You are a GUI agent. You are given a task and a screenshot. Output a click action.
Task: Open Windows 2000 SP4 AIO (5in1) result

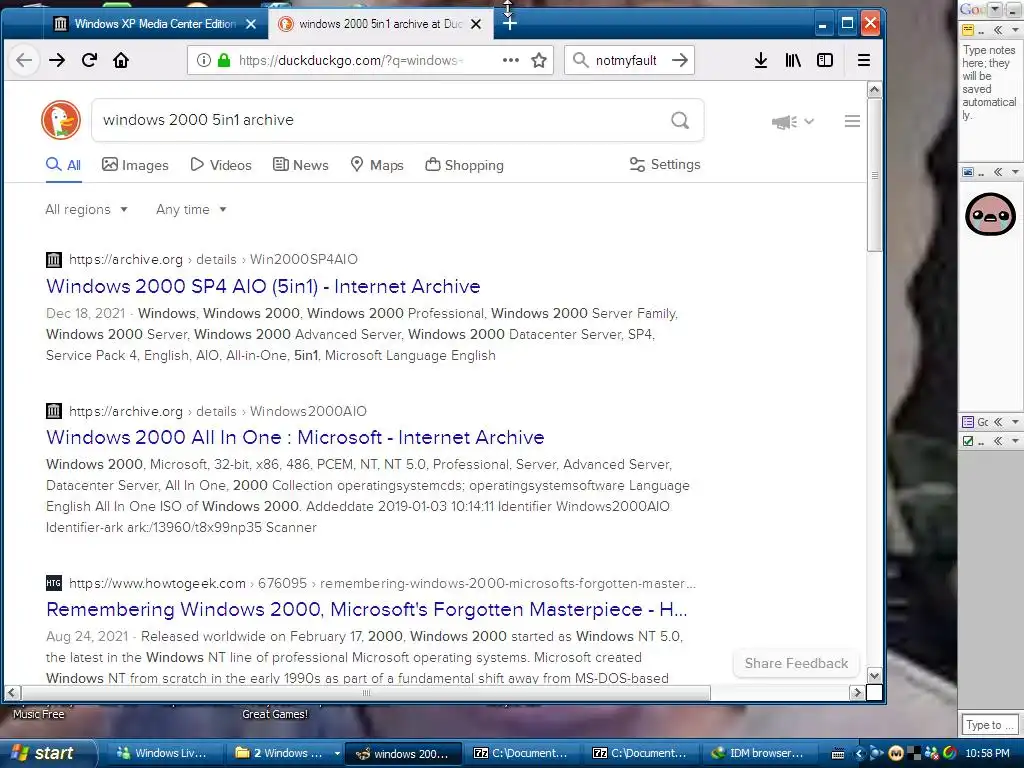pyautogui.click(x=263, y=286)
